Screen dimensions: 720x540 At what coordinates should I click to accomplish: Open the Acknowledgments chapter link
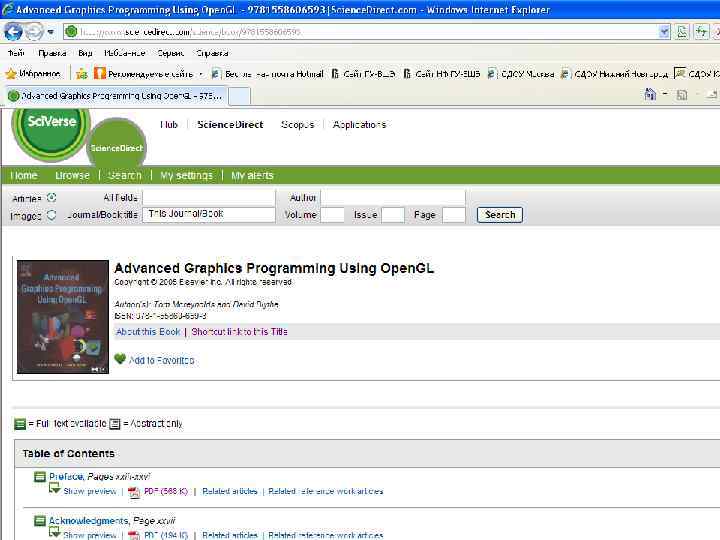tap(89, 521)
